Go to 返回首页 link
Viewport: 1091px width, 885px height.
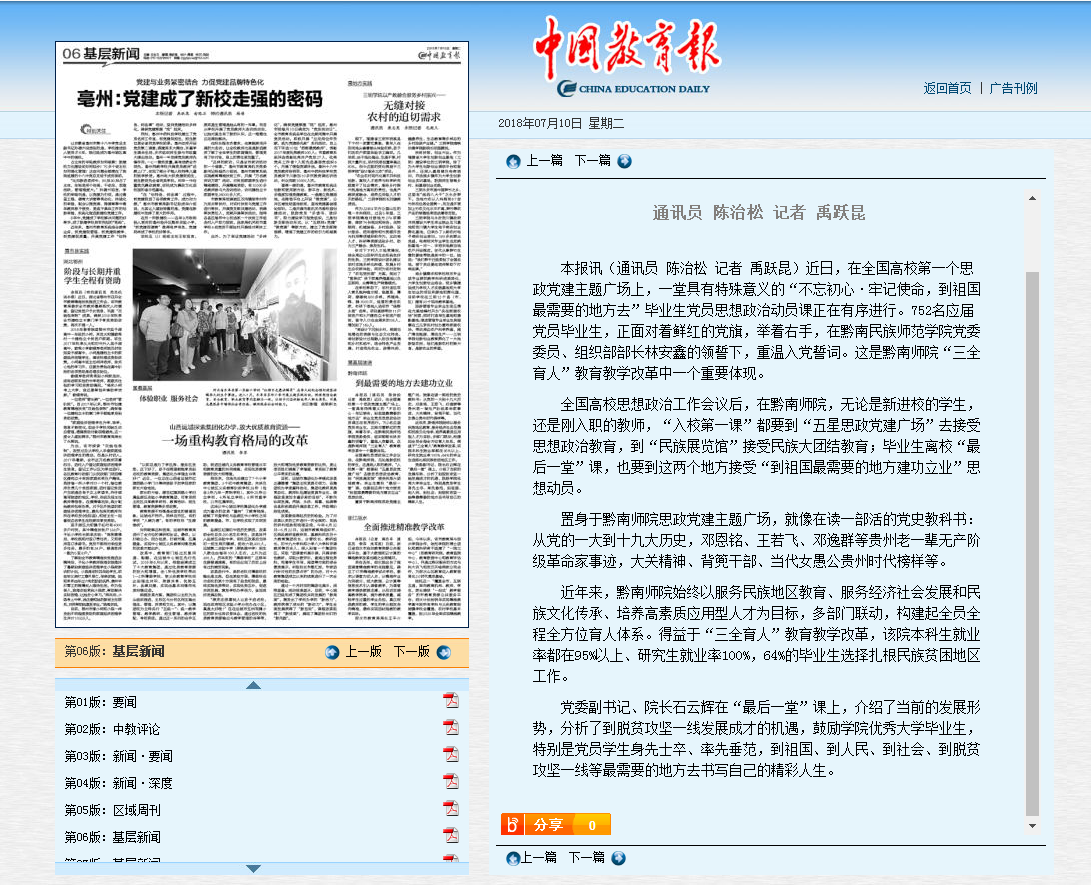(948, 88)
